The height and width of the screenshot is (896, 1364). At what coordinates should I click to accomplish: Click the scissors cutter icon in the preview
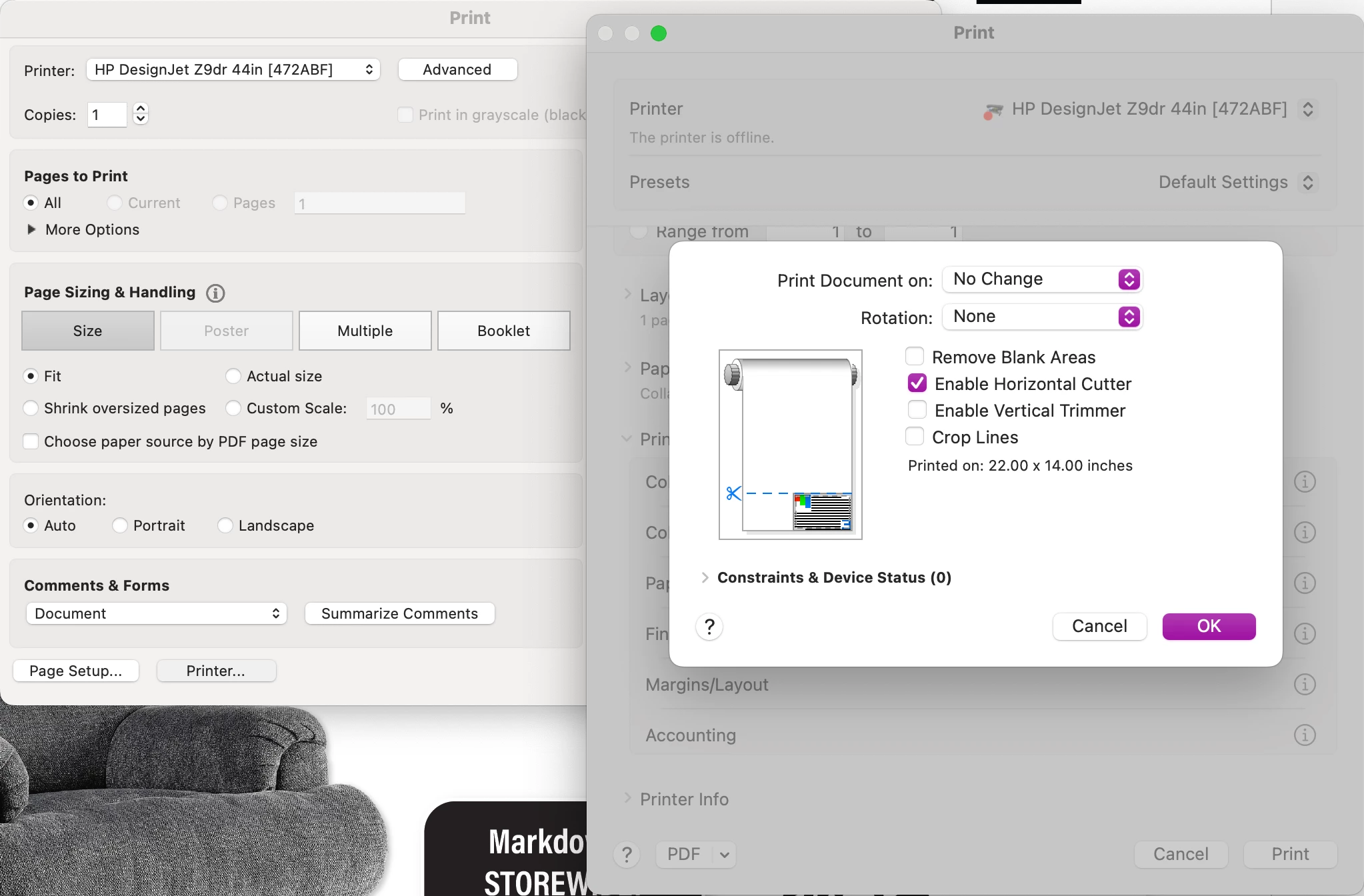coord(733,493)
